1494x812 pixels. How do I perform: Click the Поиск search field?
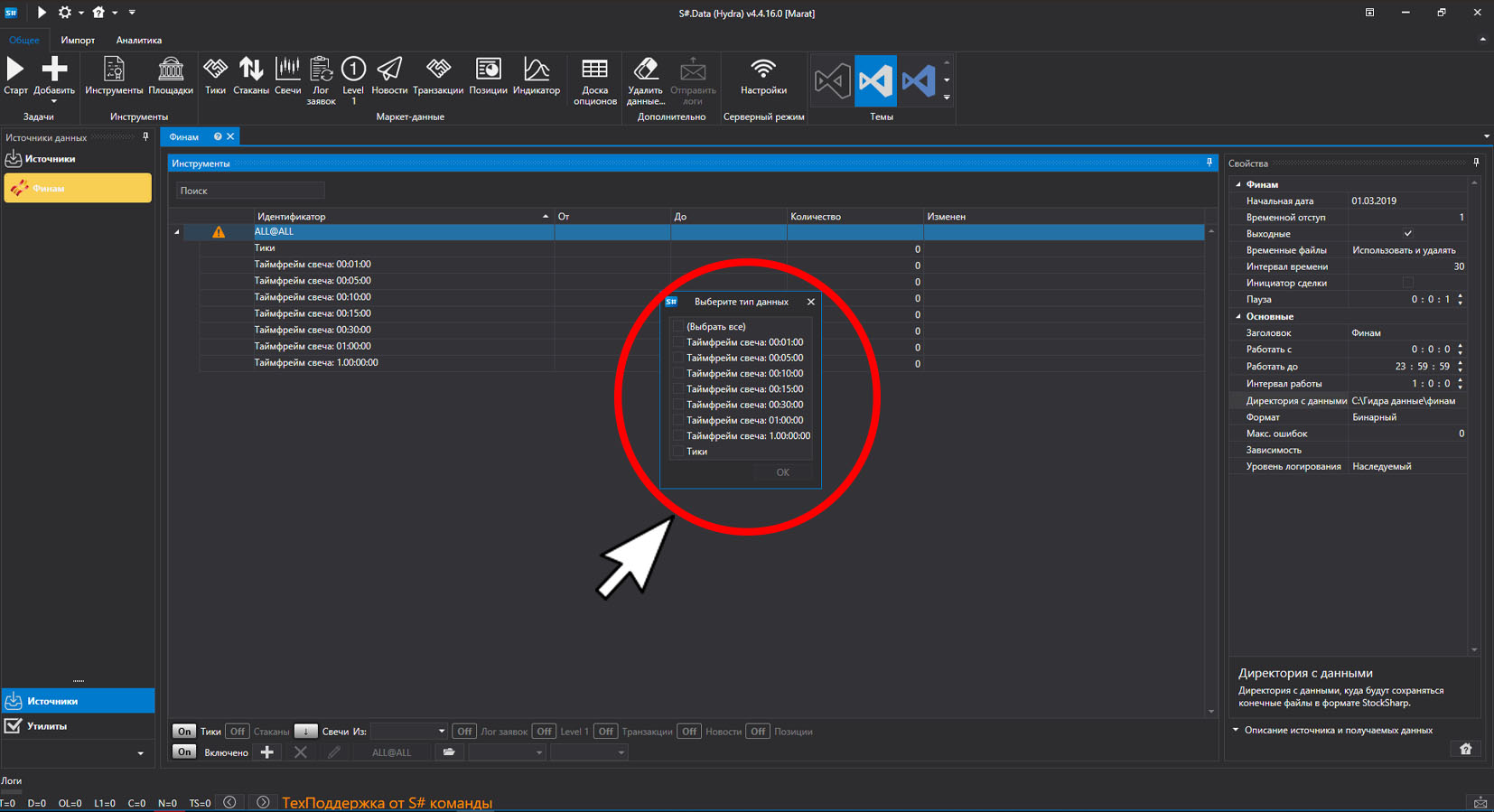[x=250, y=191]
